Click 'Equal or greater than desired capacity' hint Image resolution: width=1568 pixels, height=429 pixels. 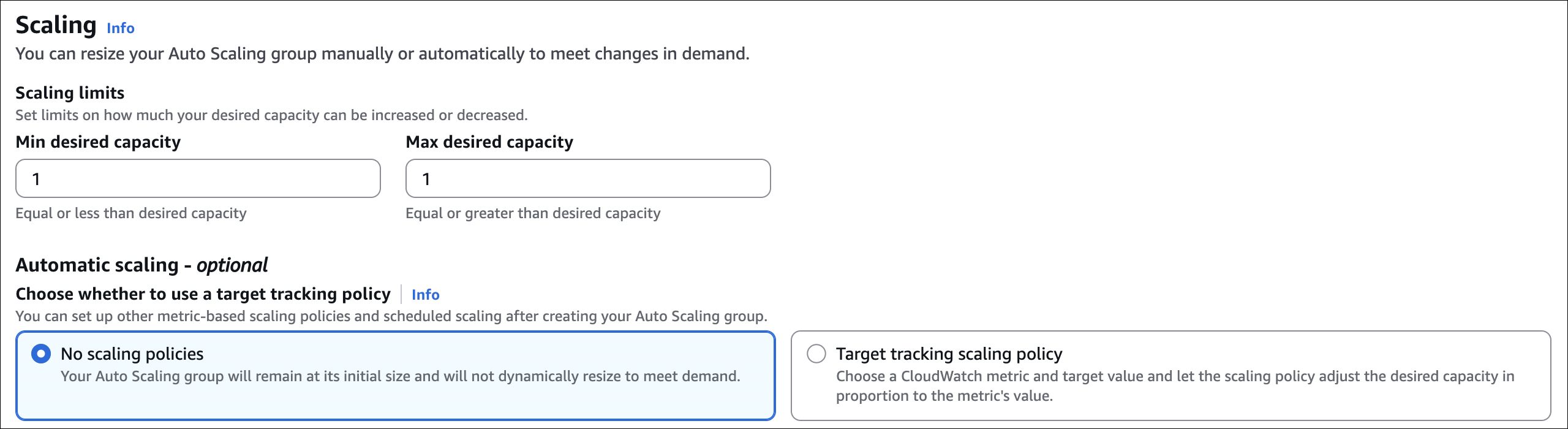pos(533,213)
